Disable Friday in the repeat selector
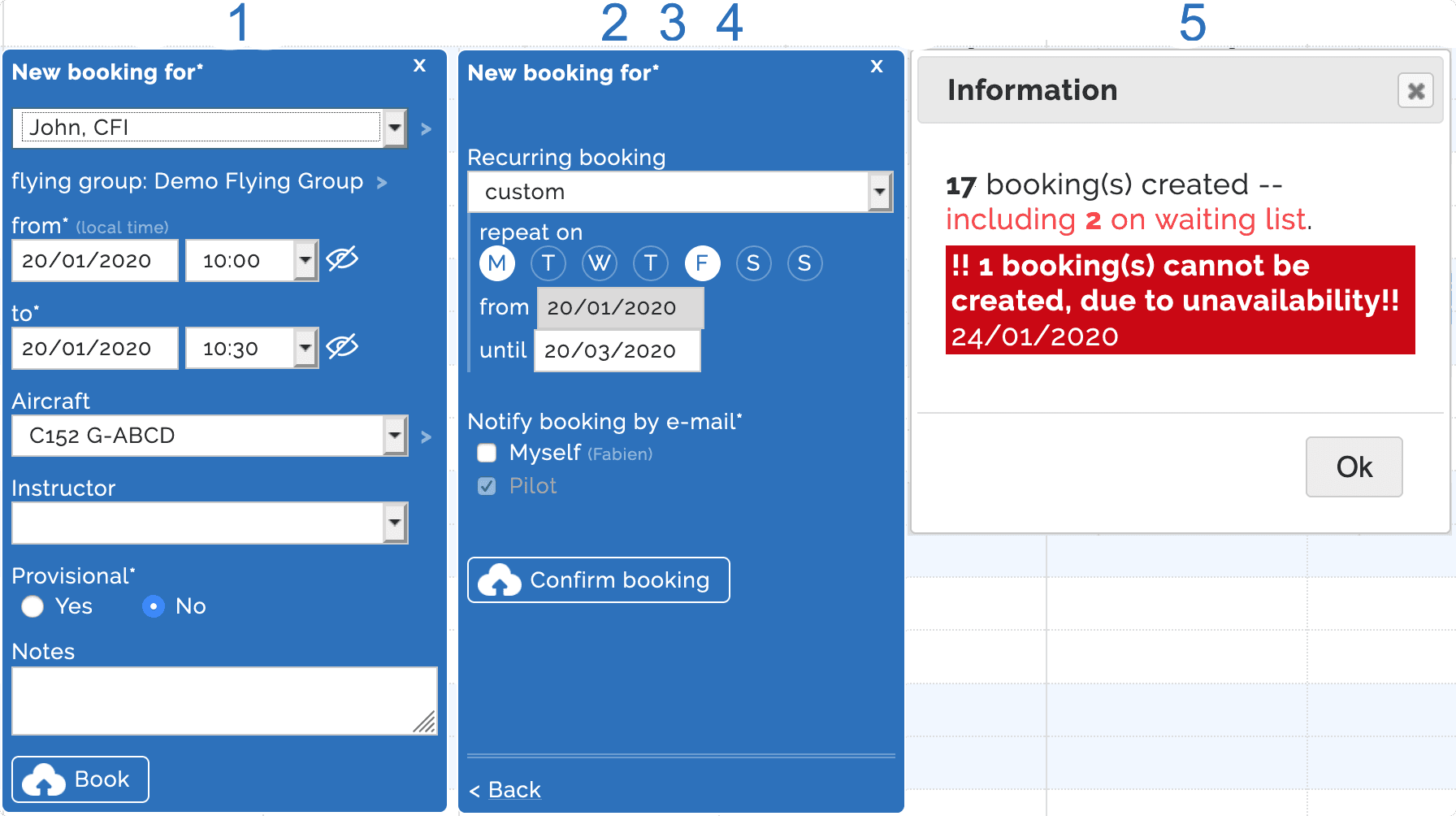 click(x=702, y=263)
